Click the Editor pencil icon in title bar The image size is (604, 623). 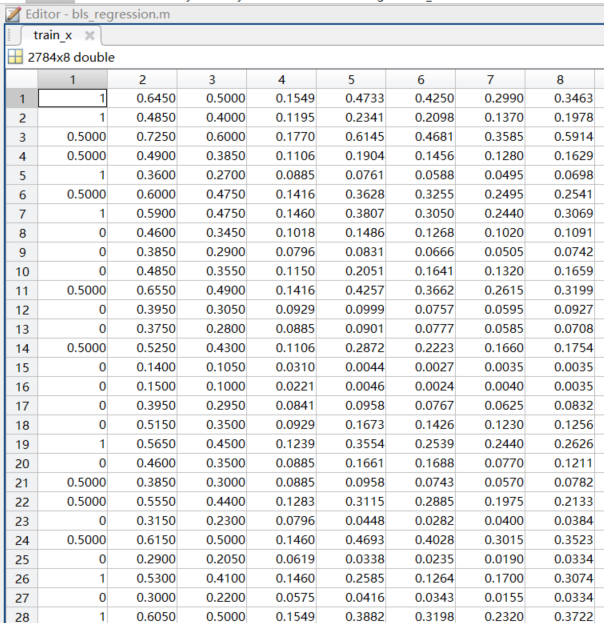tap(13, 15)
